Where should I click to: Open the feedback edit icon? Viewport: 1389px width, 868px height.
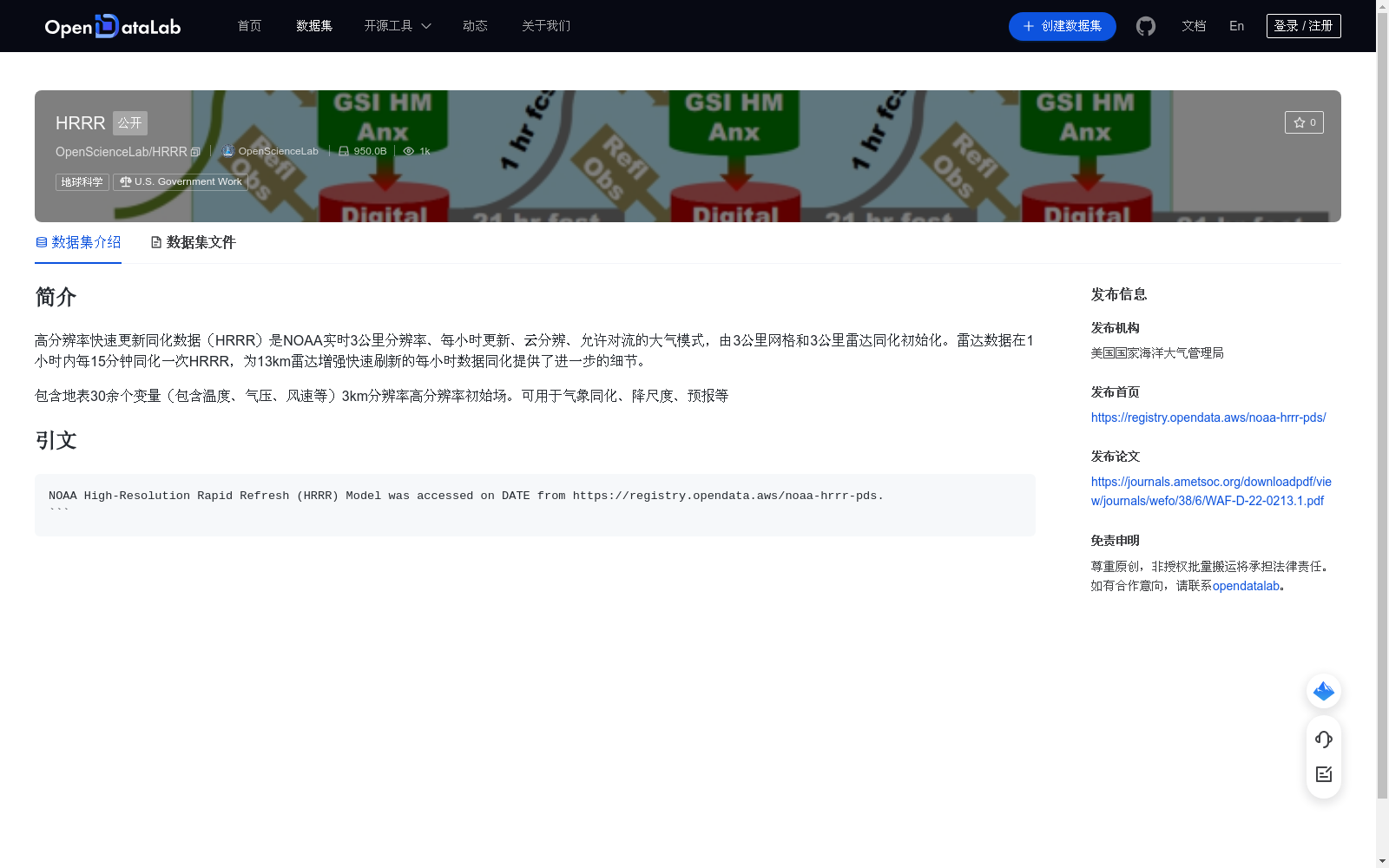click(1323, 774)
